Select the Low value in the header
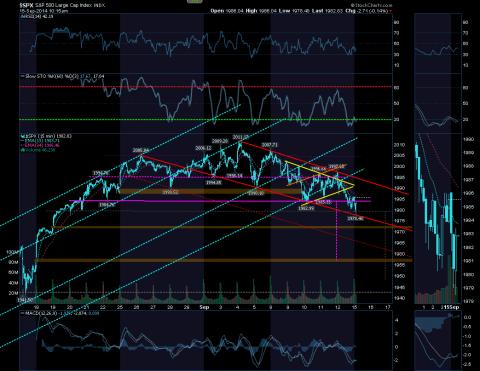This screenshot has width=480, height=371. [x=301, y=11]
